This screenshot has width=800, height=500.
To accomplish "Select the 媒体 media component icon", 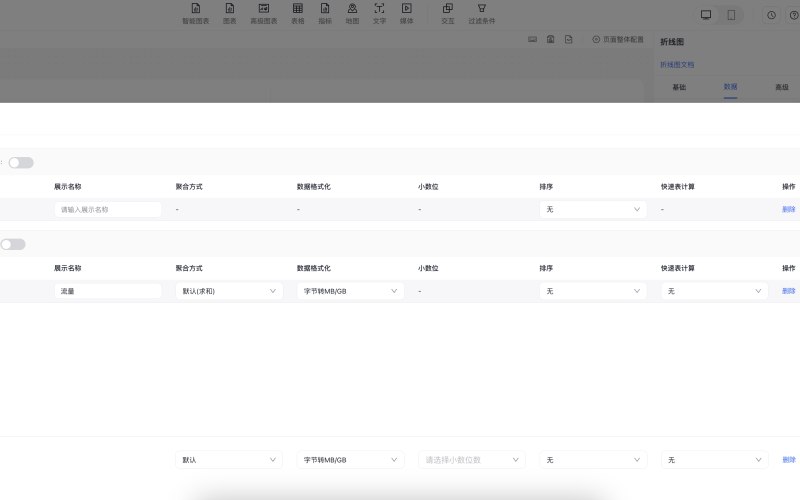I will point(407,14).
